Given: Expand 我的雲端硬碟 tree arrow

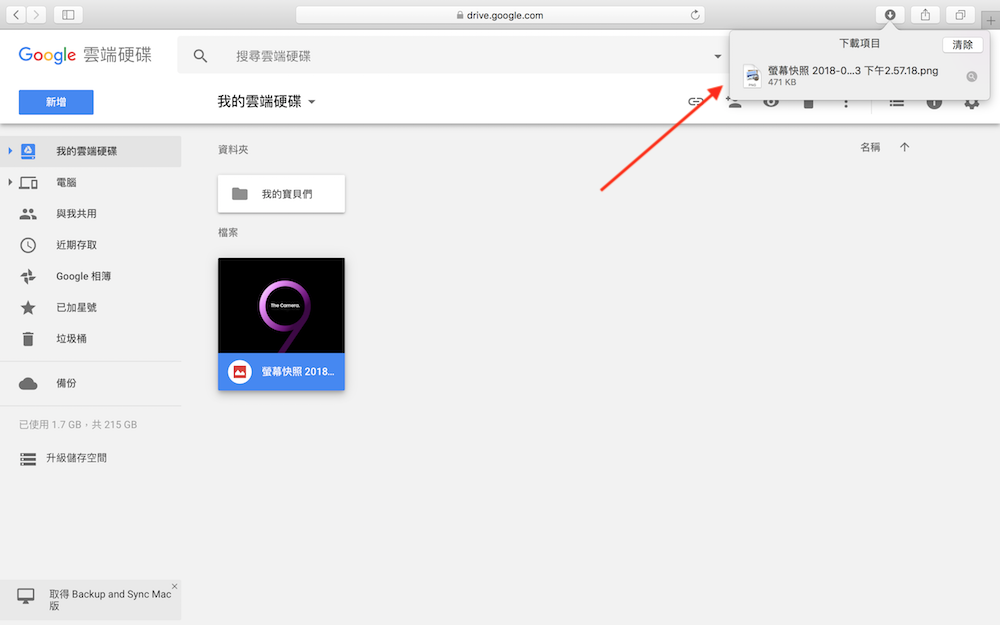Looking at the screenshot, I should (x=10, y=151).
